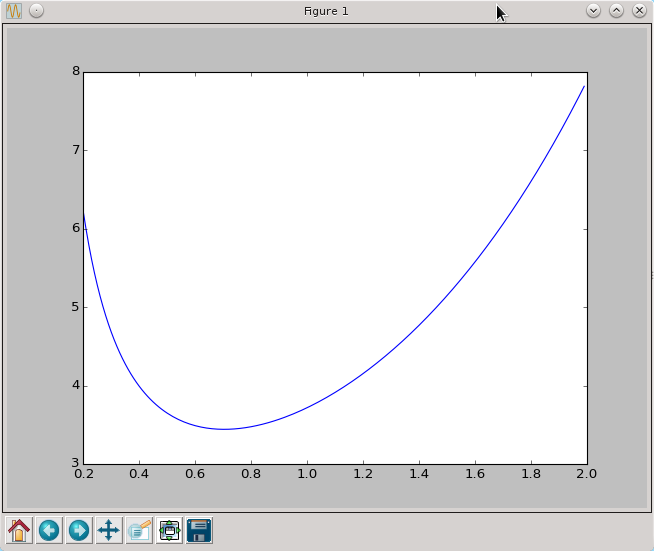This screenshot has height=551, width=654.
Task: Open the window menu icon in title bar
Action: point(15,11)
